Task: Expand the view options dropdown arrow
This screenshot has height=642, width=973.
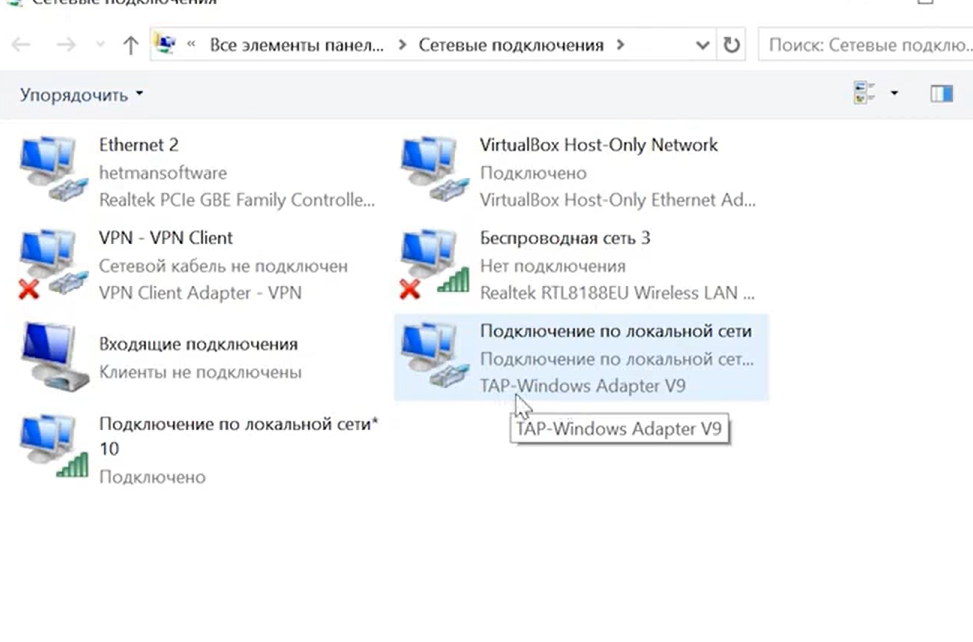Action: [x=894, y=93]
